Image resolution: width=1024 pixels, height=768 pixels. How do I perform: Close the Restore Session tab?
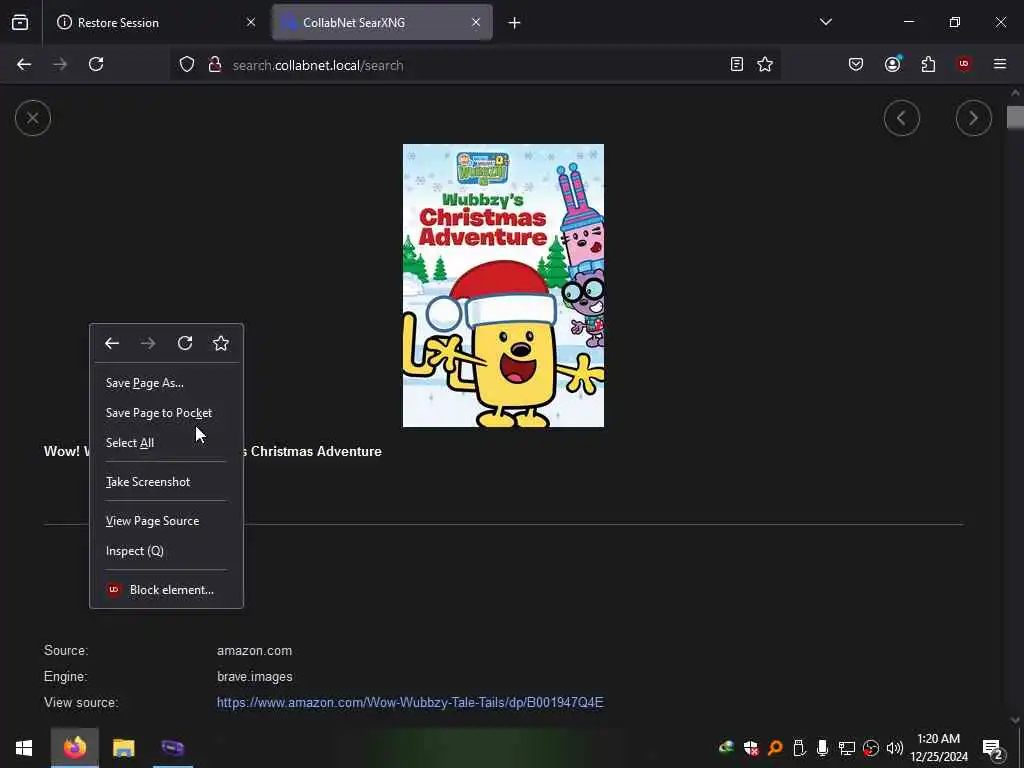click(251, 22)
